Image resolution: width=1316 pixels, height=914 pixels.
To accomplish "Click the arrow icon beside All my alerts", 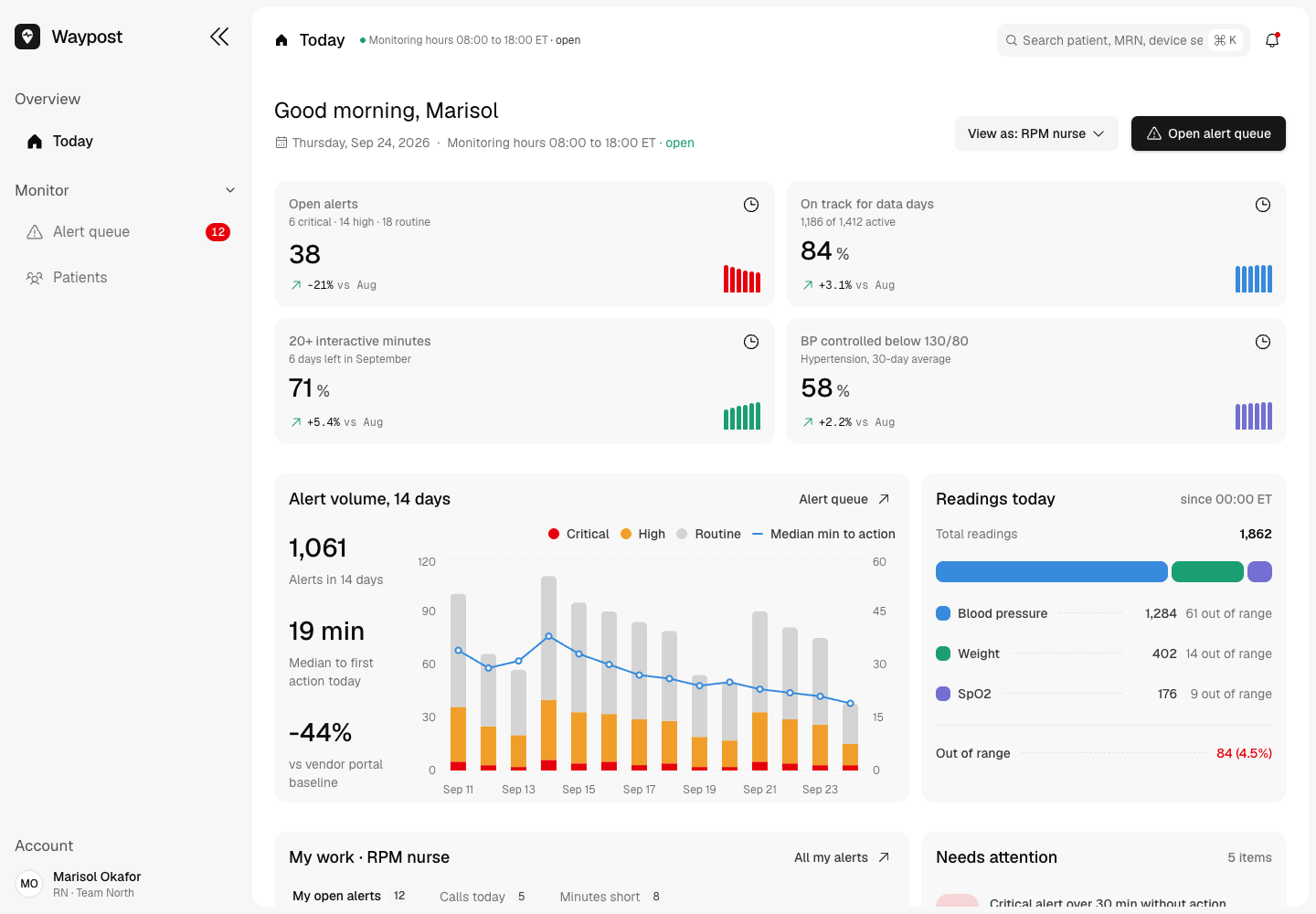I will (x=884, y=857).
